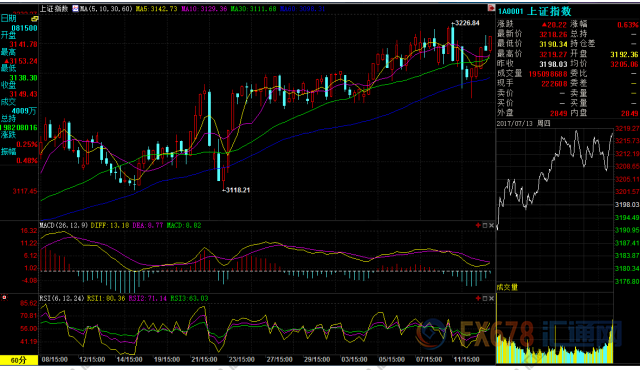Close the RSI indicator panel
The width and height of the screenshot is (640, 370).
pos(491,298)
